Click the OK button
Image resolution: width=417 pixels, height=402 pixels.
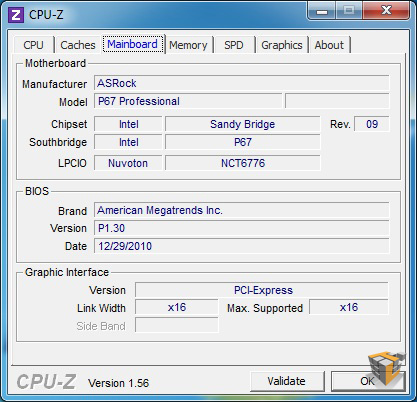pos(368,381)
